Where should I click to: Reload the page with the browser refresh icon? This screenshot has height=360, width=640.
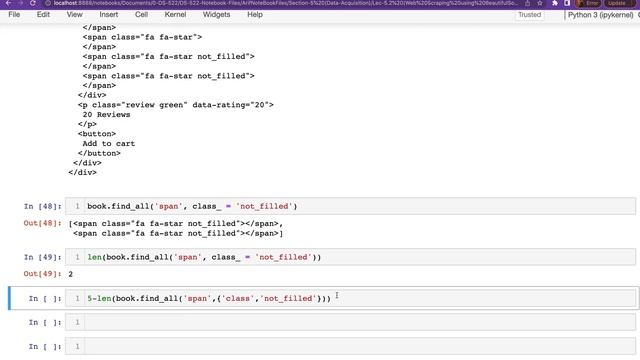[x=33, y=3]
